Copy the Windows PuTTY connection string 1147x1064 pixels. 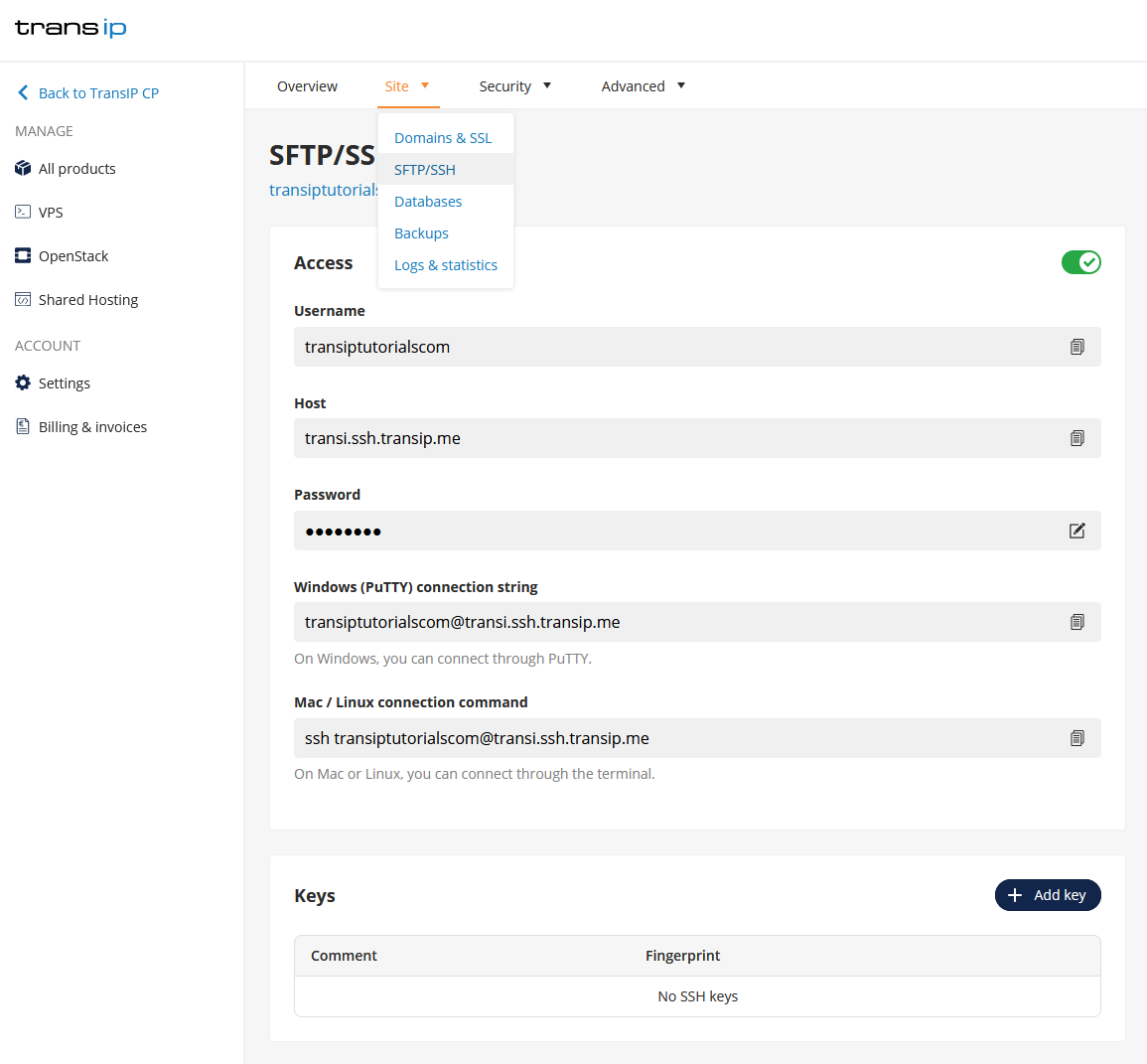click(x=1076, y=622)
